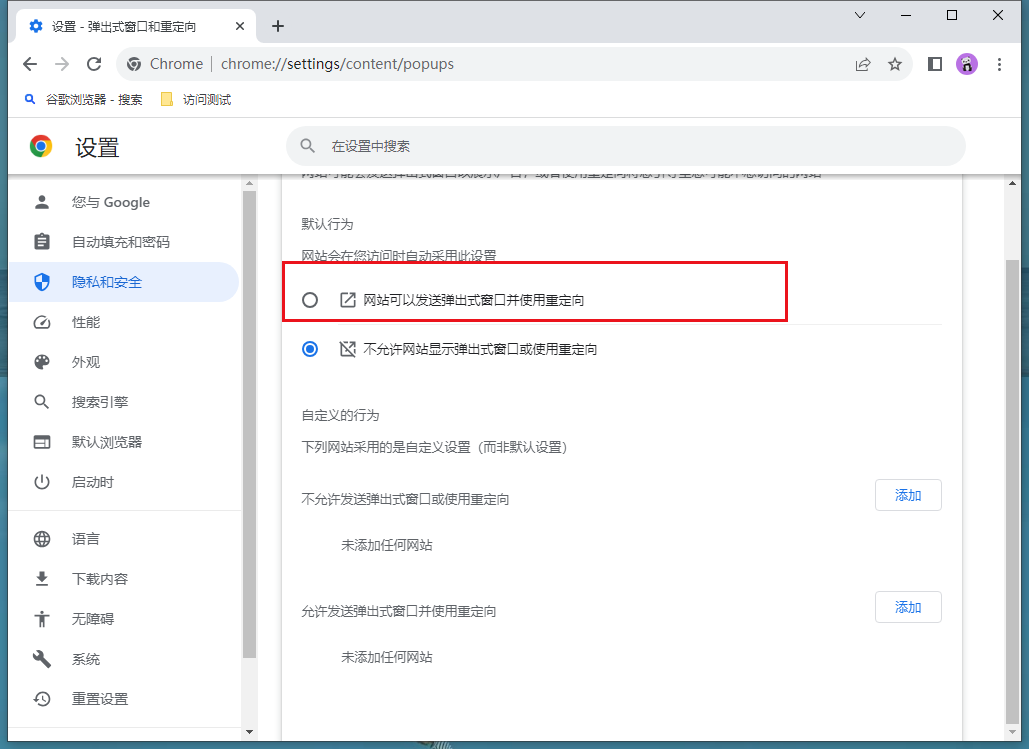This screenshot has height=749, width=1029.
Task: Open a new tab with plus icon
Action: click(278, 26)
